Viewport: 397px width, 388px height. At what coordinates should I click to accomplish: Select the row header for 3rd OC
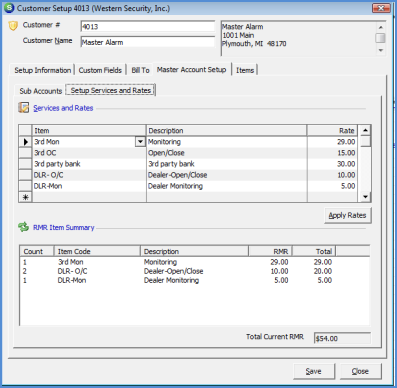point(25,153)
